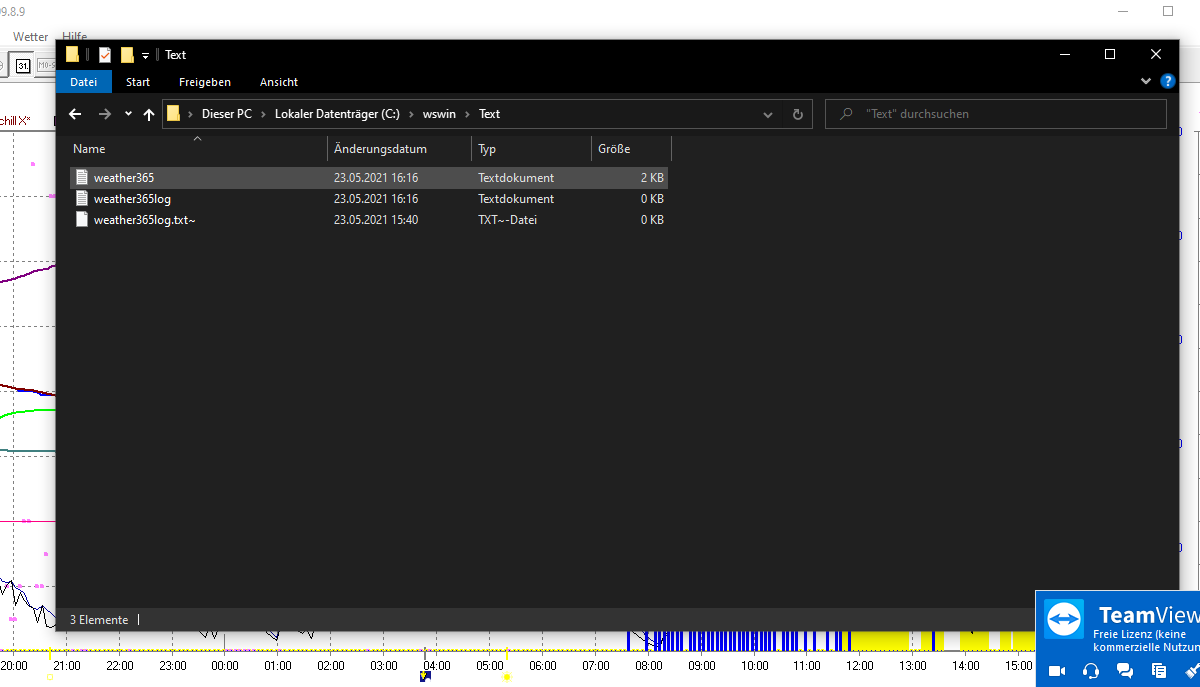Switch to the Ansicht ribbon tab

tap(279, 82)
